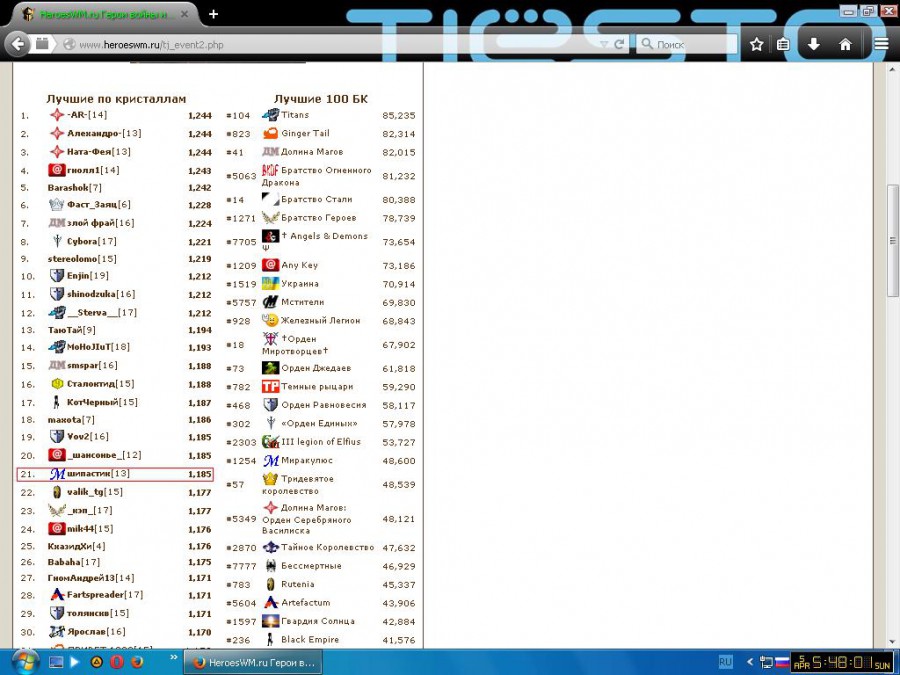Reload the current page
The height and width of the screenshot is (675, 900).
click(x=619, y=44)
